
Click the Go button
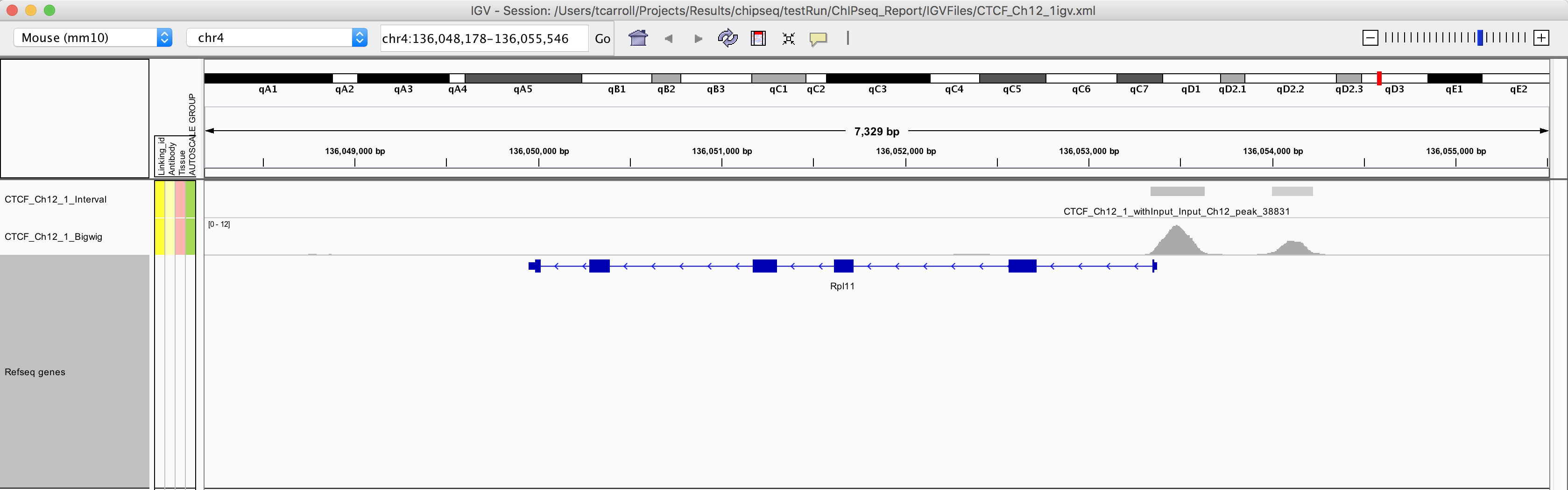click(602, 38)
